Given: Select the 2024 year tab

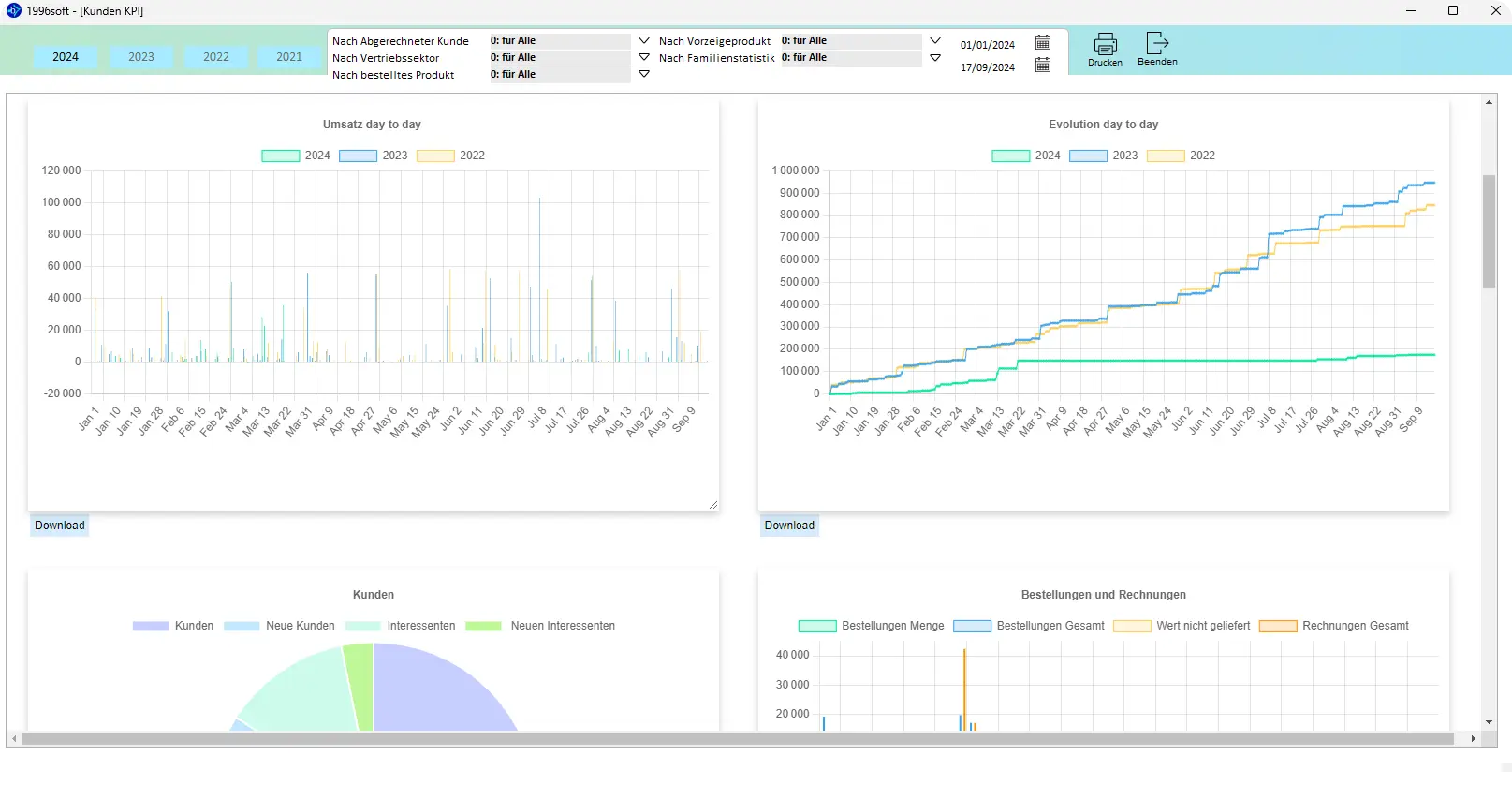Looking at the screenshot, I should [66, 57].
